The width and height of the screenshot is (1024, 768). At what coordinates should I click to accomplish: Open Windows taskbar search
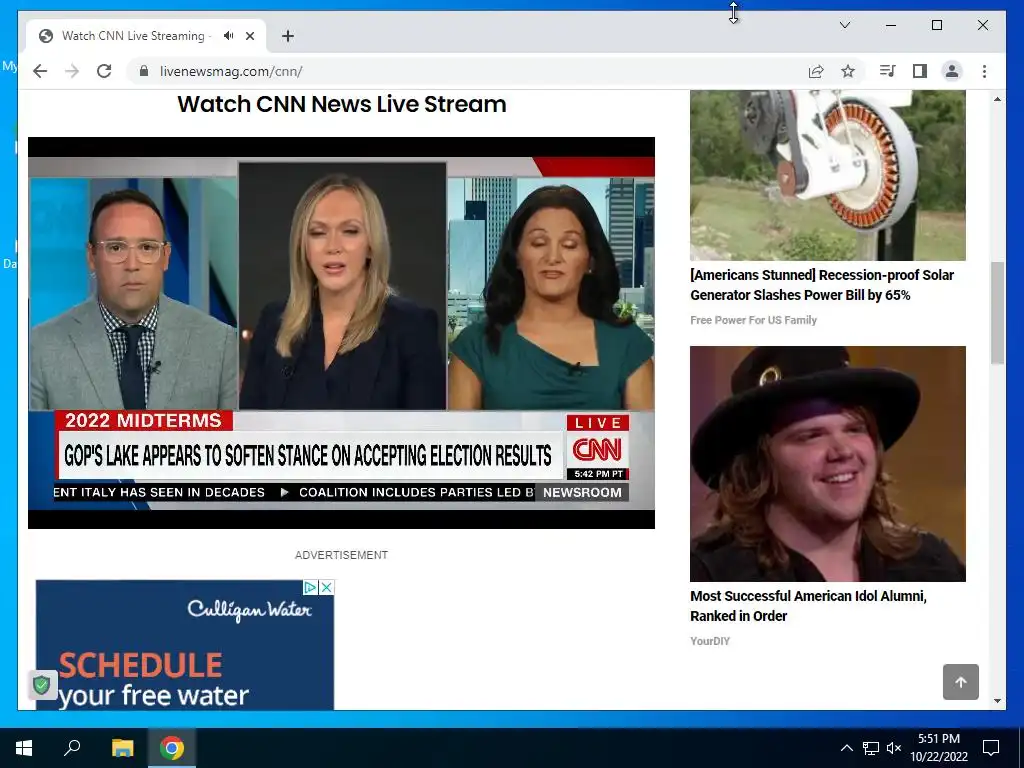pos(72,748)
